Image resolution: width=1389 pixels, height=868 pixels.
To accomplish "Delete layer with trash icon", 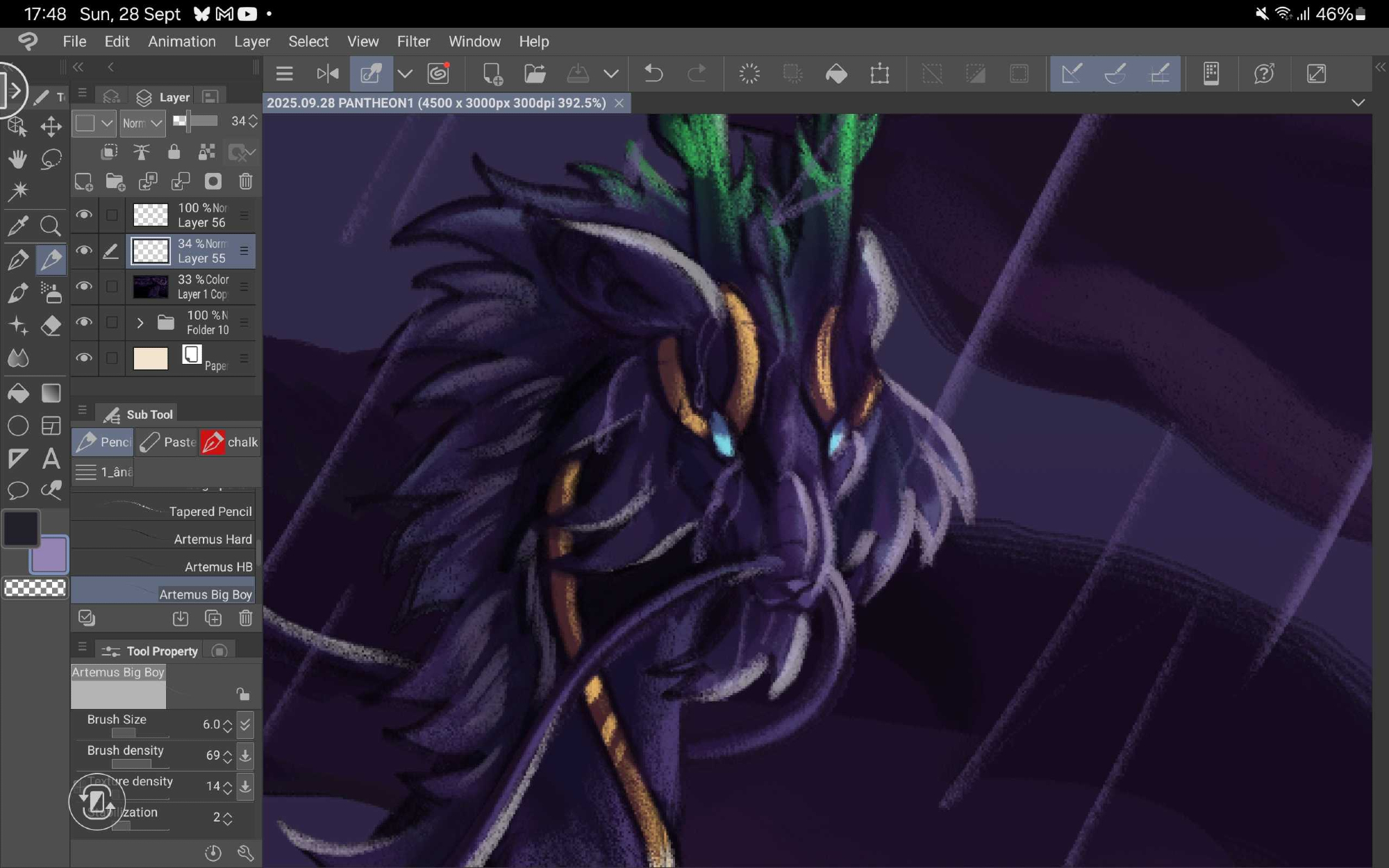I will (x=245, y=182).
